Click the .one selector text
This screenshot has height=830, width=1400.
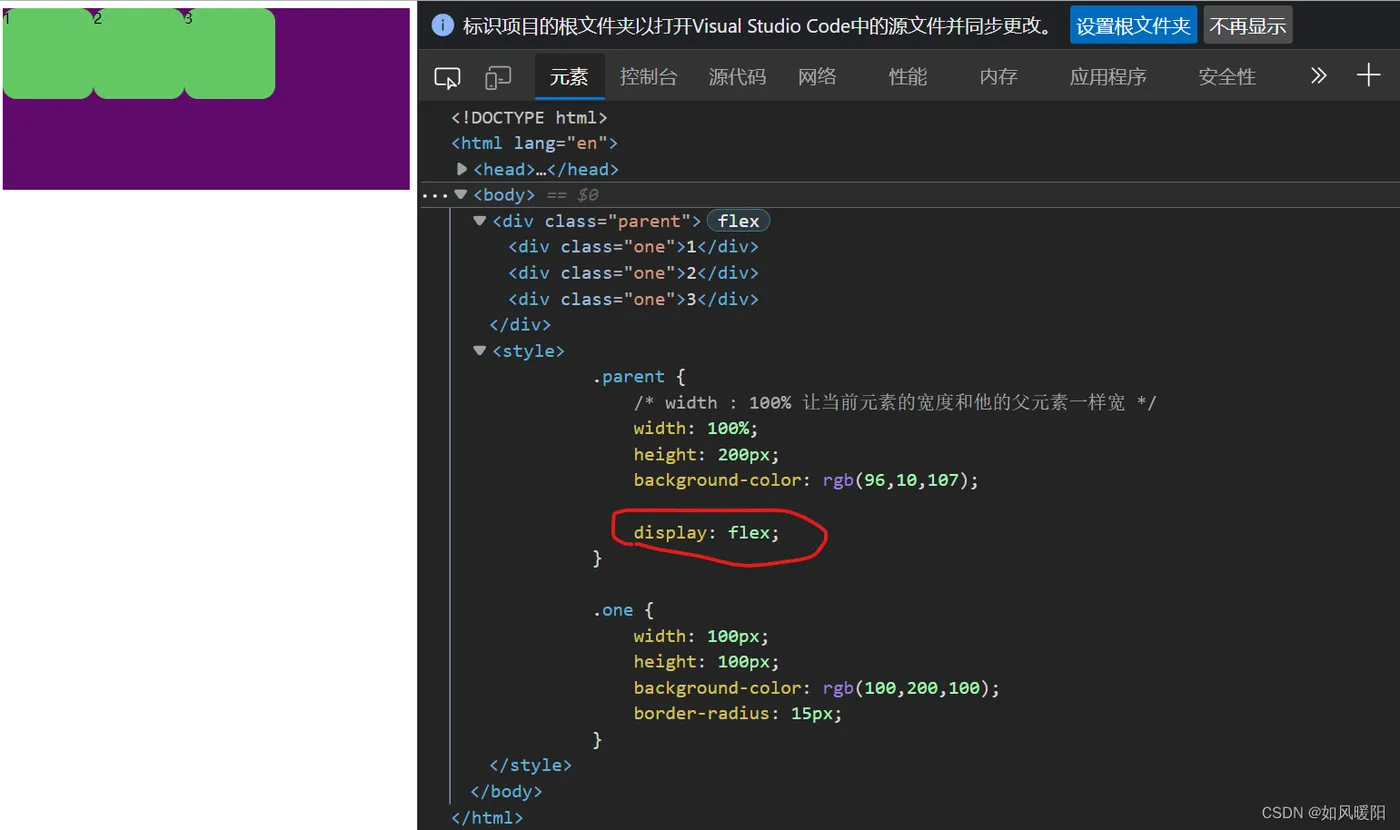[613, 610]
